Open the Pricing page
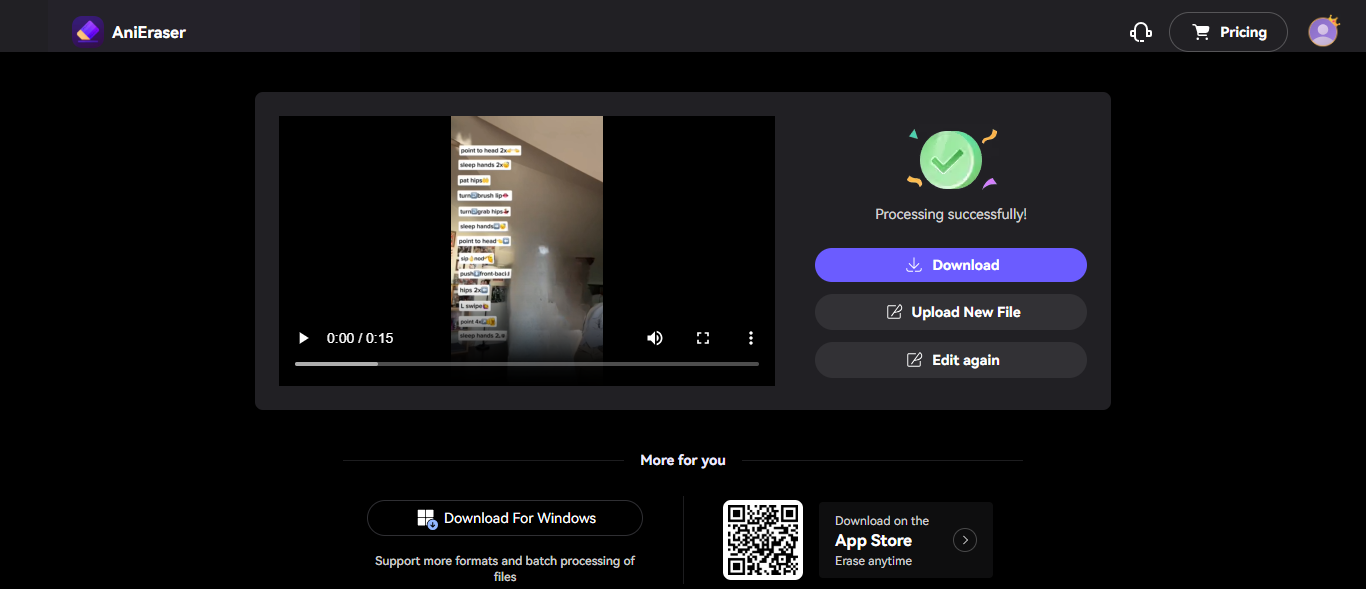The height and width of the screenshot is (589, 1366). pyautogui.click(x=1228, y=32)
